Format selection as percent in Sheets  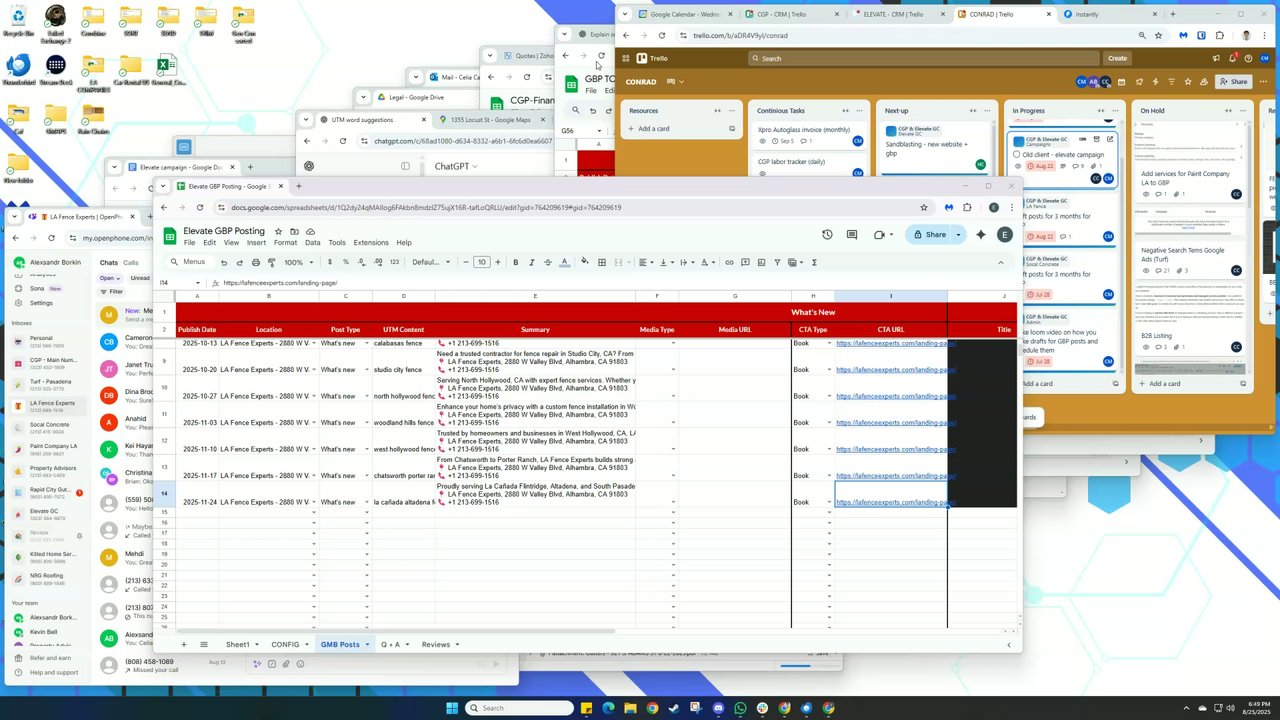[346, 262]
